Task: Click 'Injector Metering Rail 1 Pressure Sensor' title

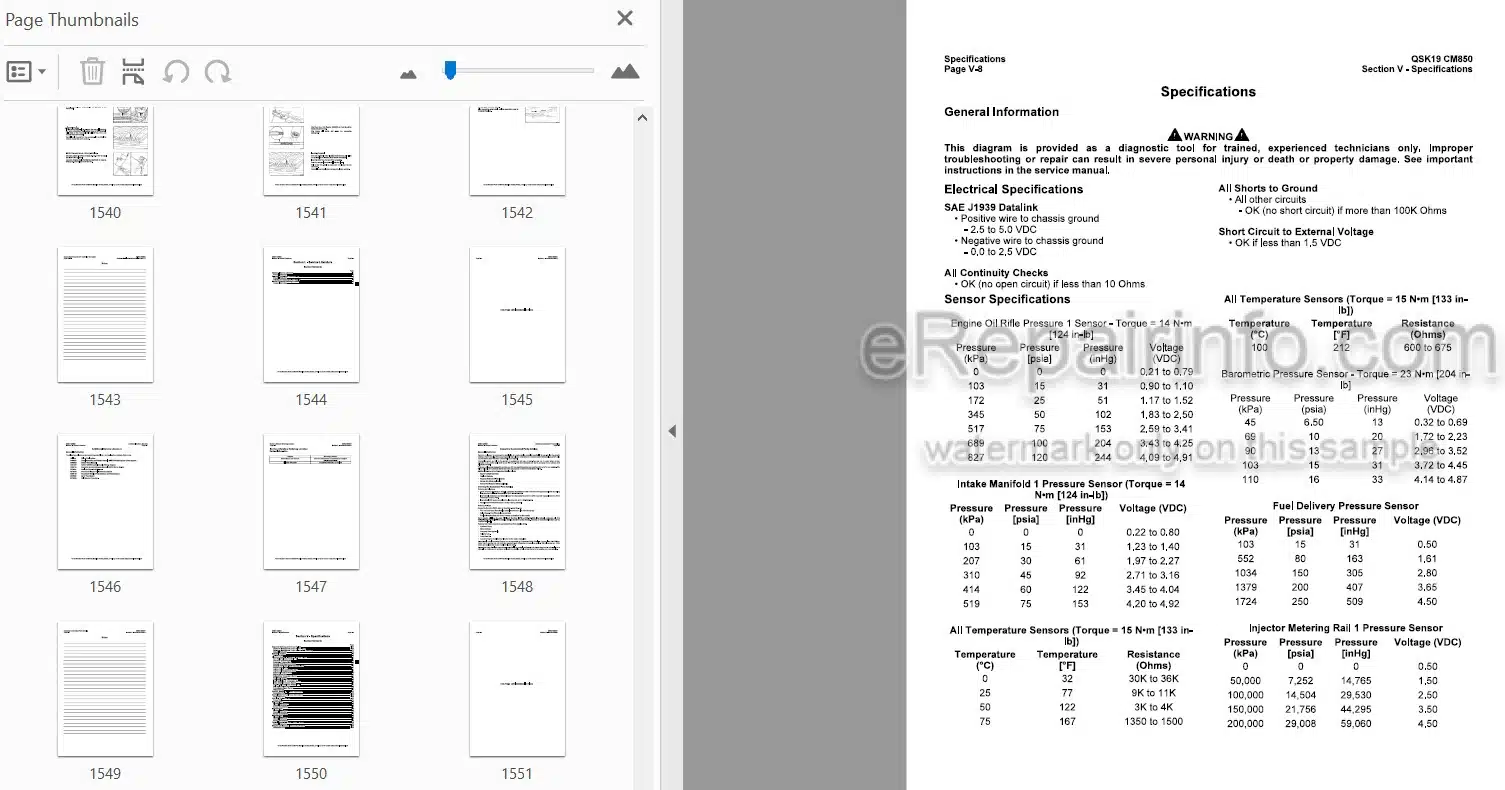Action: [x=1345, y=628]
